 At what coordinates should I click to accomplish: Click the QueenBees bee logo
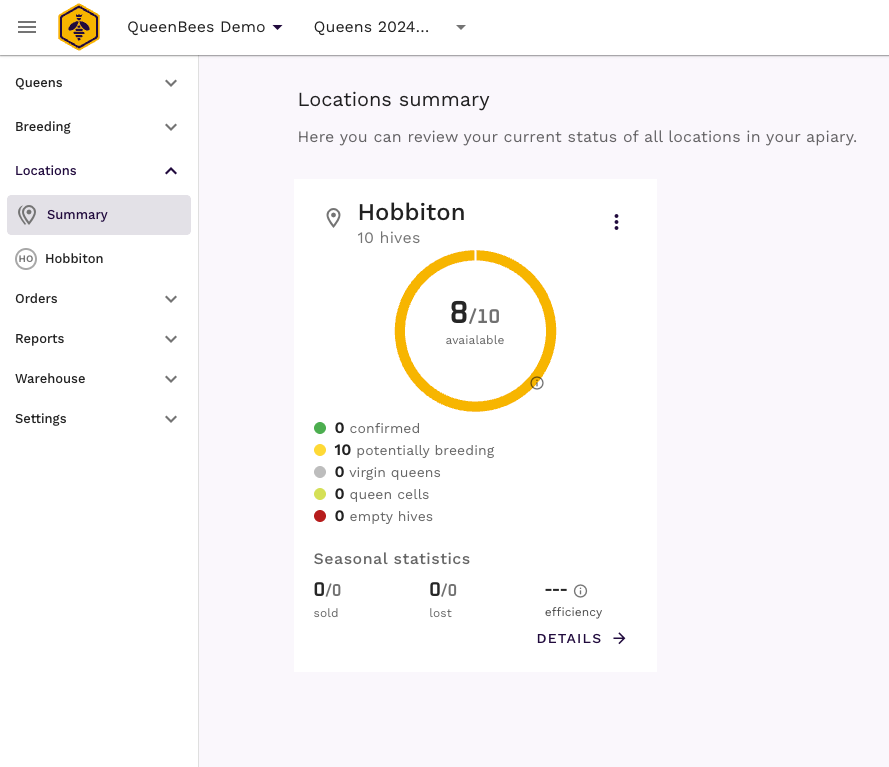coord(79,27)
